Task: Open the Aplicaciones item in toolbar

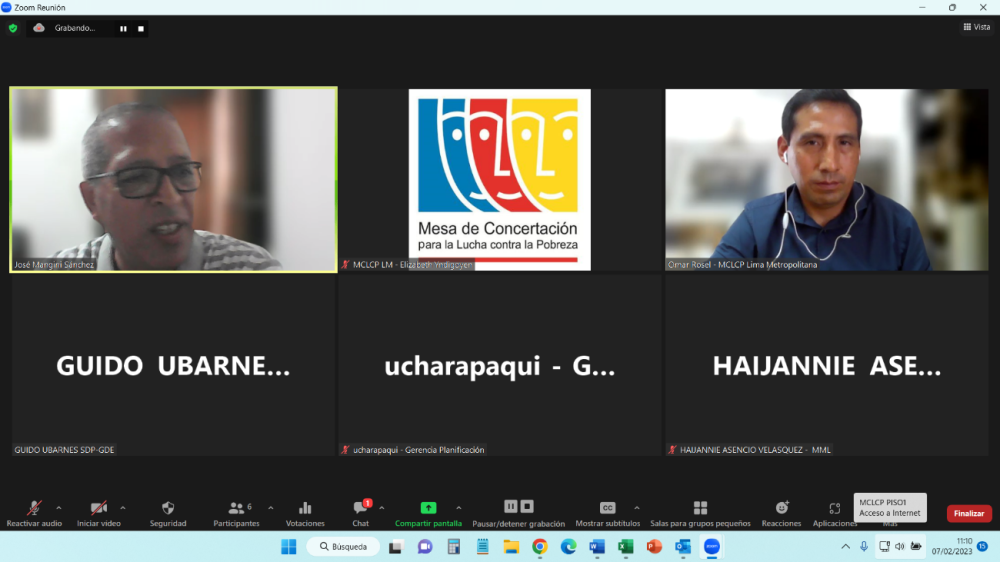Action: tap(834, 512)
